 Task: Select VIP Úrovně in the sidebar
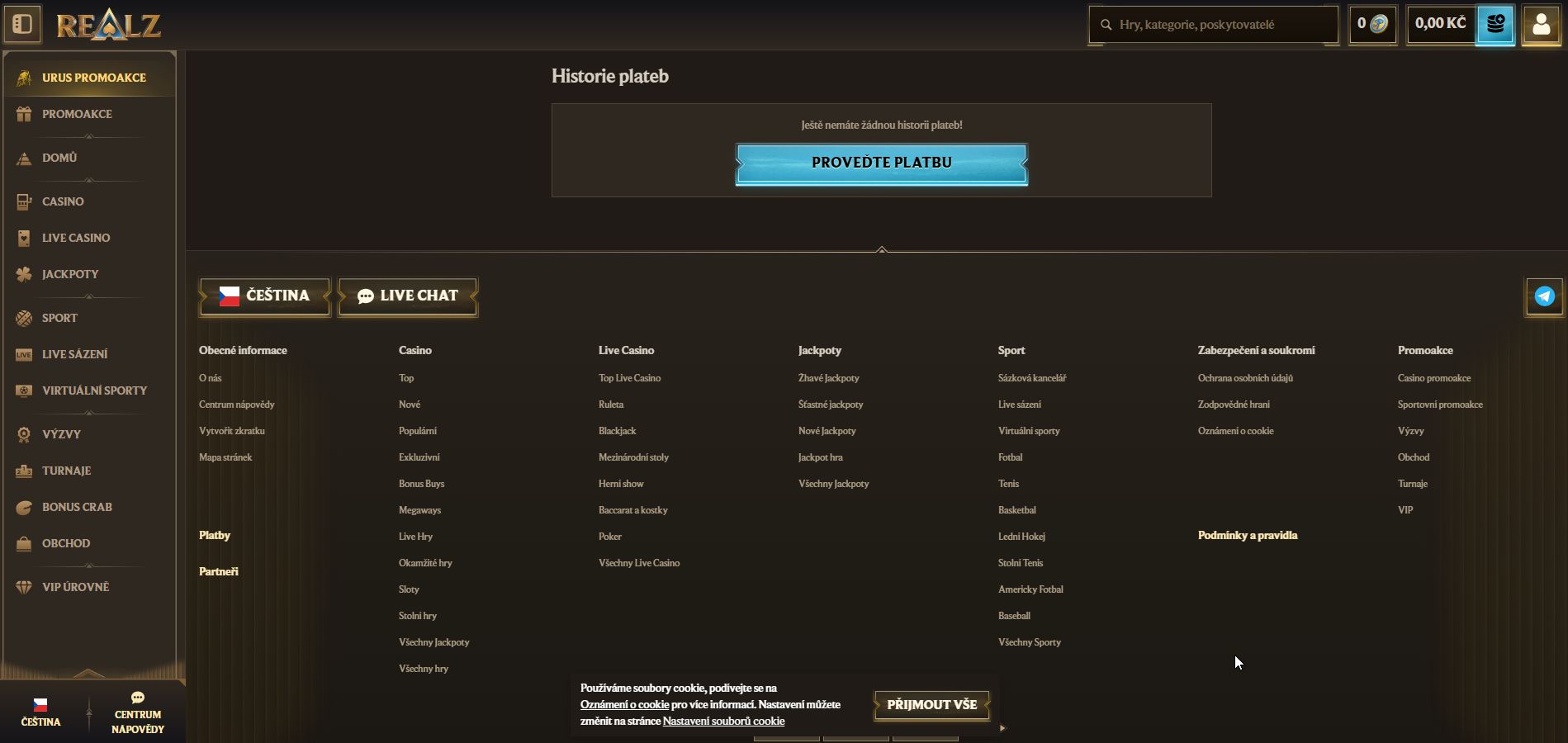pos(89,587)
